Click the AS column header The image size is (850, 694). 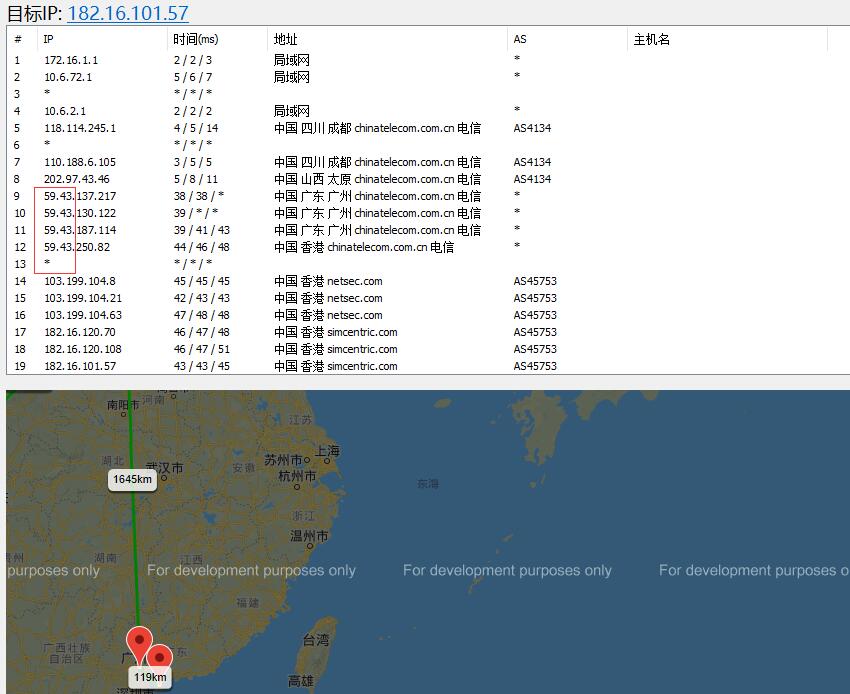pos(520,39)
